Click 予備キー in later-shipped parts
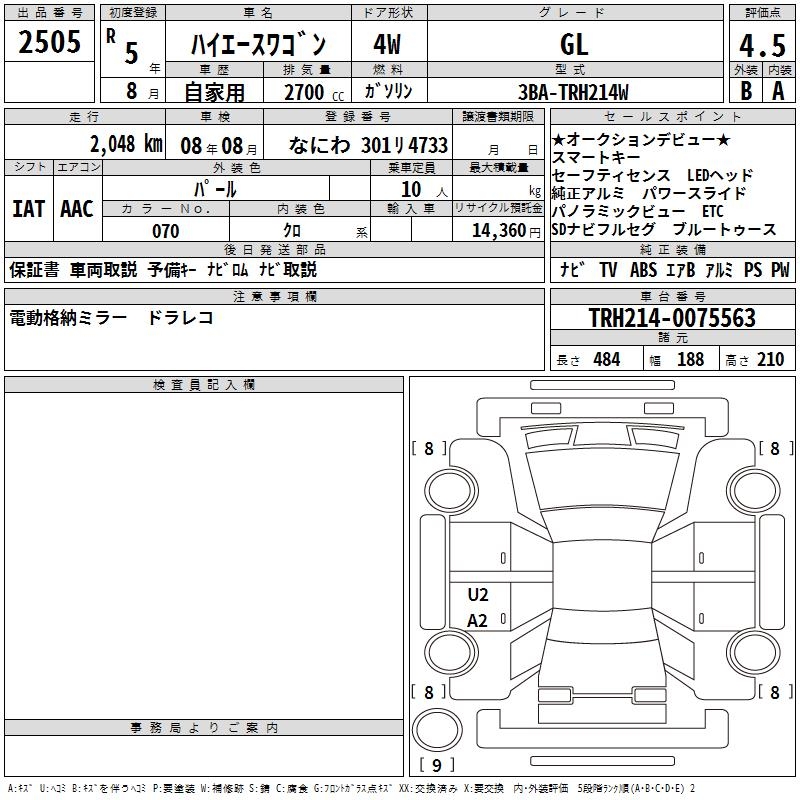800x800 pixels. (x=172, y=269)
